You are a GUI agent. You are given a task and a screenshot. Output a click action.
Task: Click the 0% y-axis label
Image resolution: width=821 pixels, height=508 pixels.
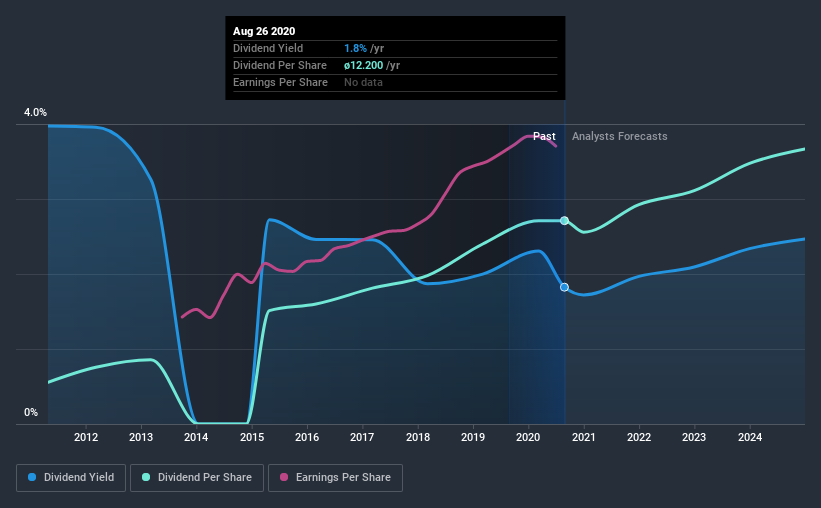point(31,413)
